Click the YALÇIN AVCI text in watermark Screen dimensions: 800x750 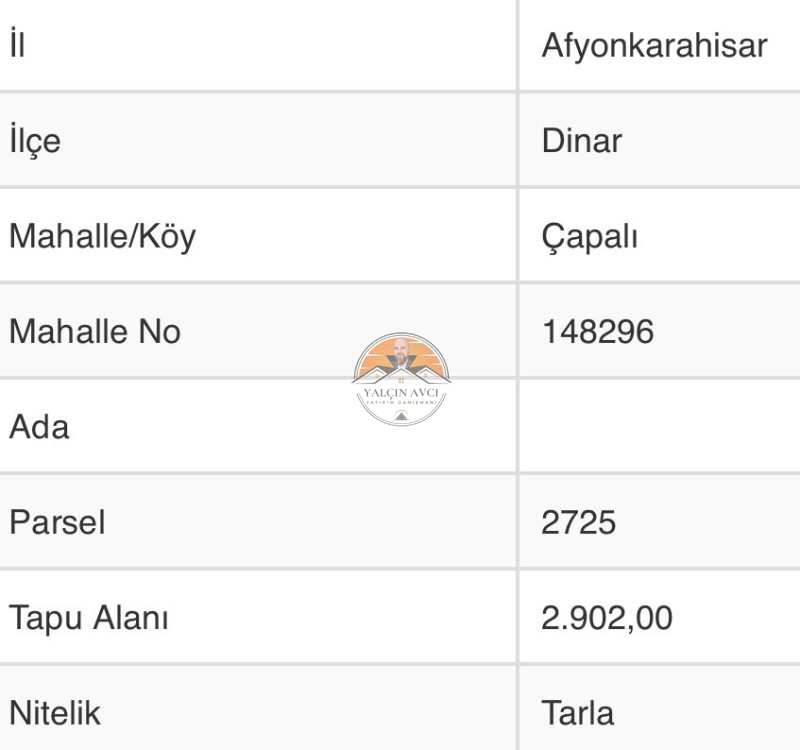point(401,393)
